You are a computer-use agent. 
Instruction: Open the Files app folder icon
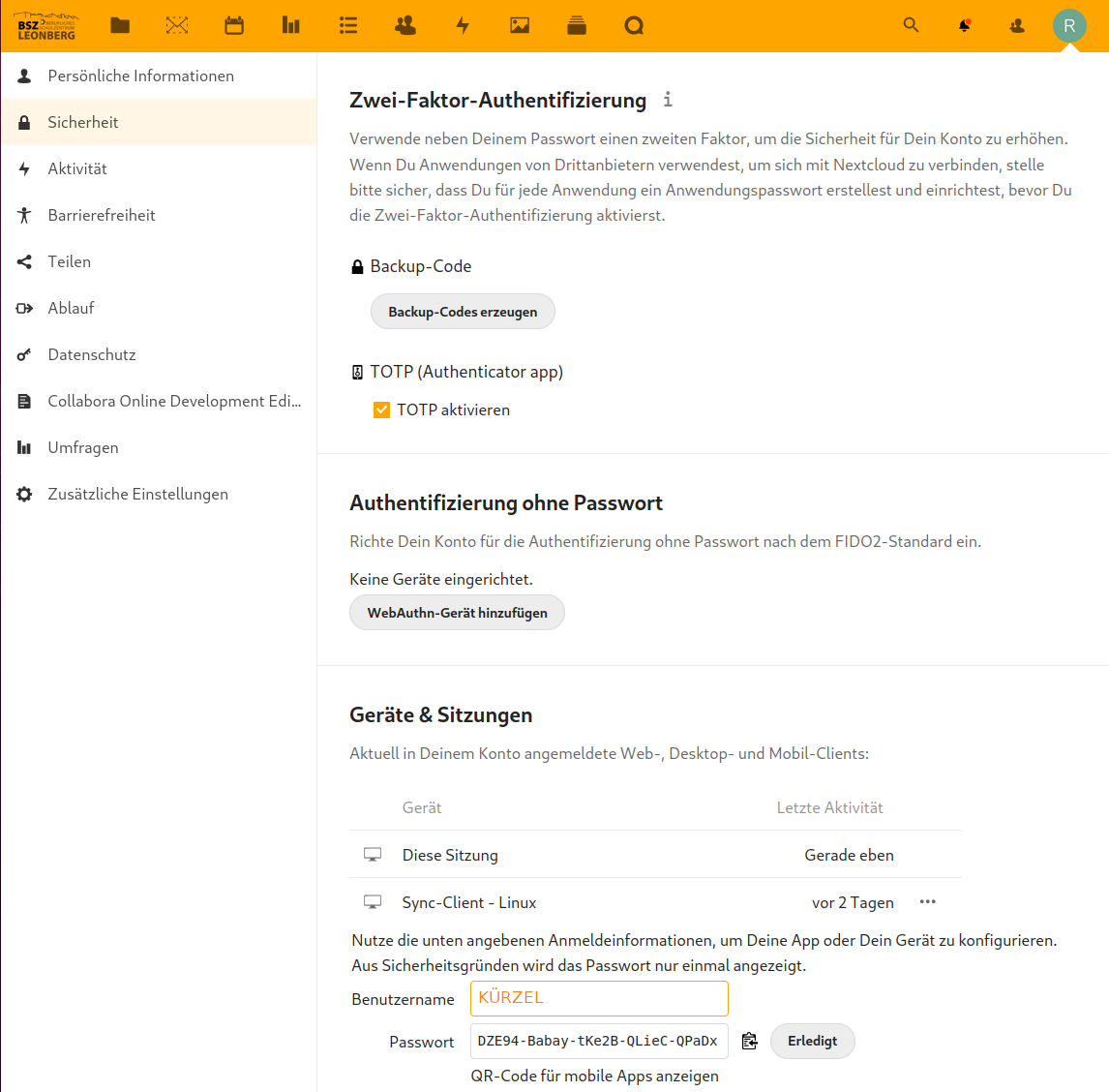click(x=120, y=26)
